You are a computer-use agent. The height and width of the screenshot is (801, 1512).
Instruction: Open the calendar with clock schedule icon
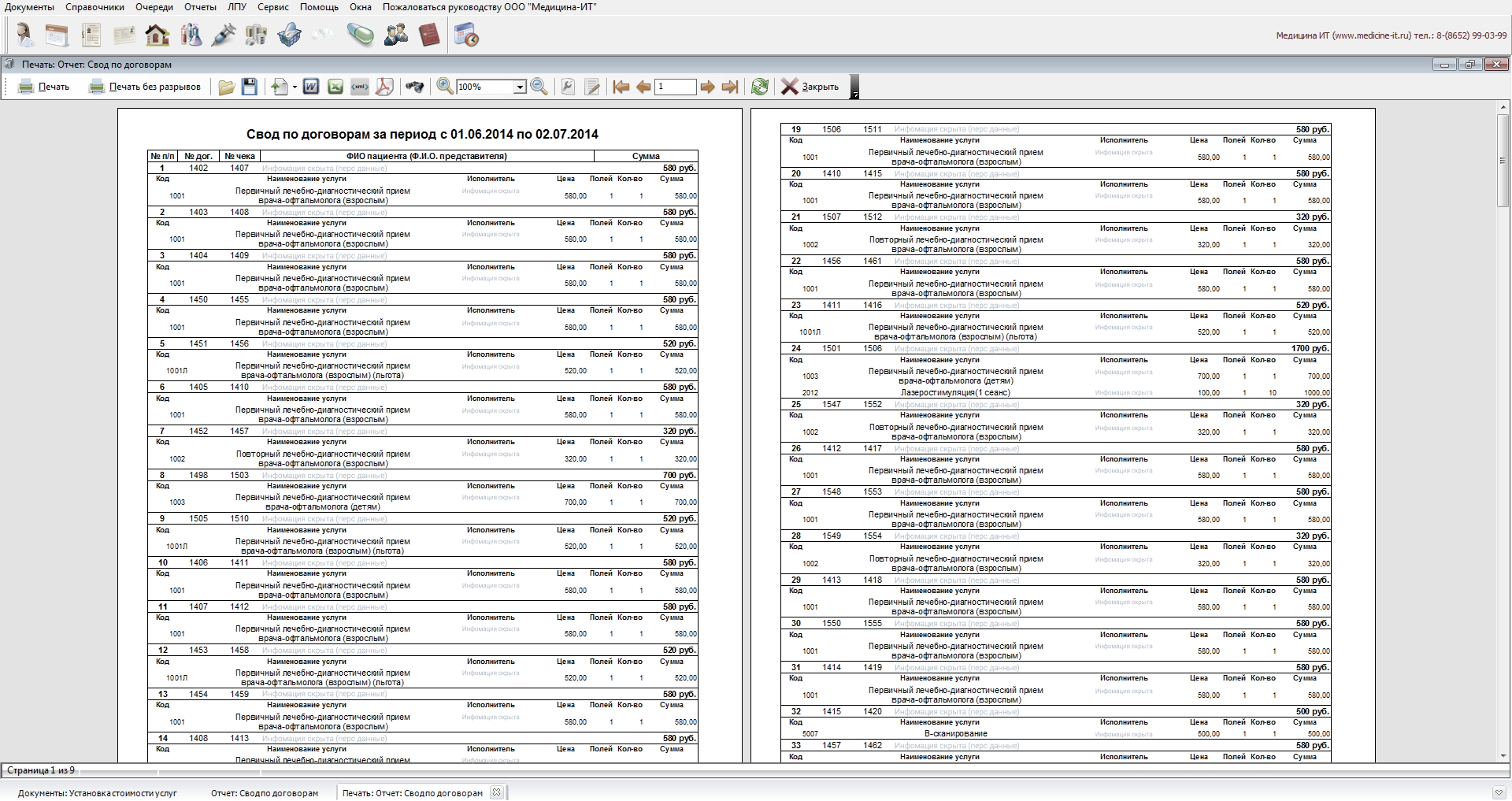click(x=466, y=35)
